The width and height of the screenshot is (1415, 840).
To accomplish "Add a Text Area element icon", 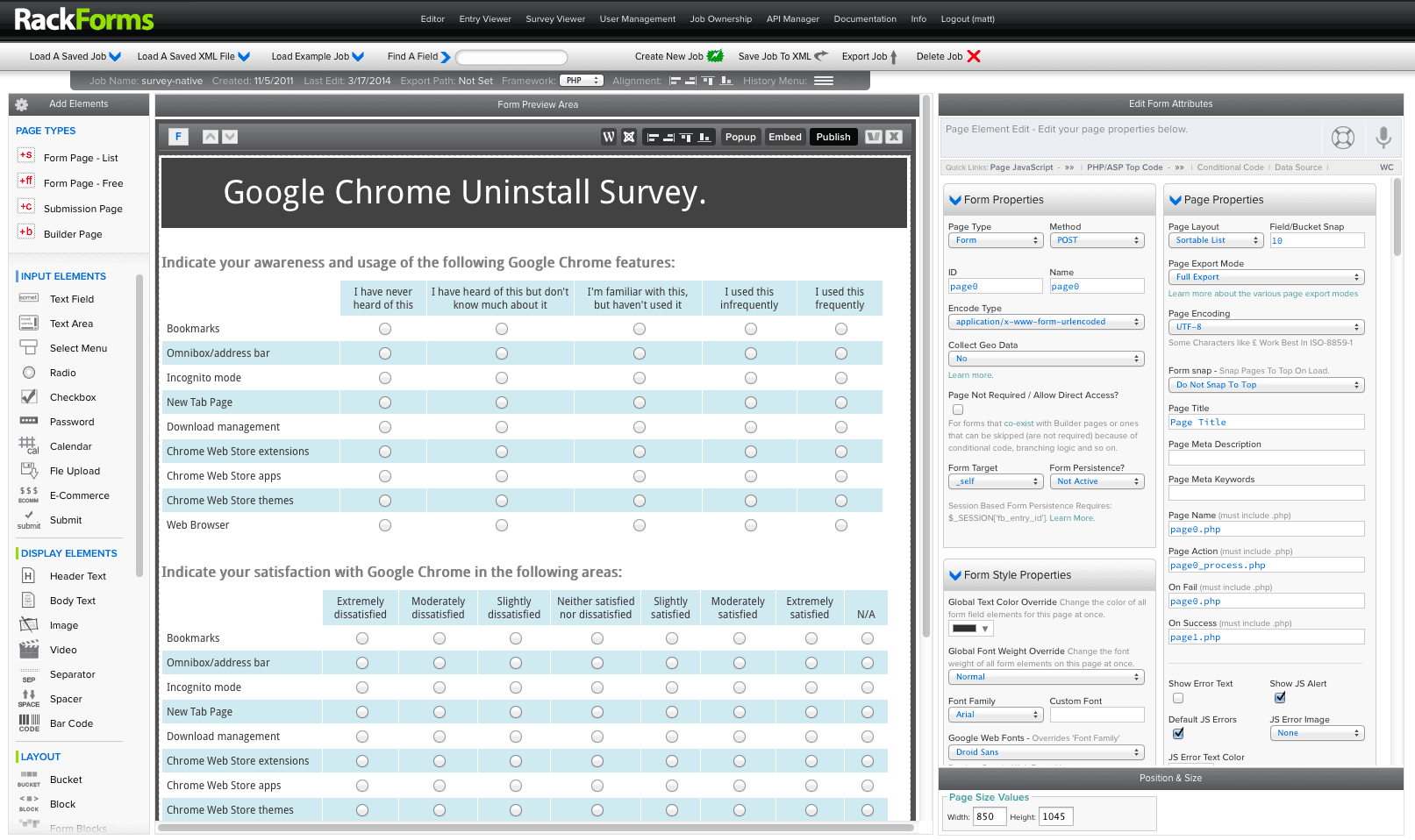I will (29, 323).
